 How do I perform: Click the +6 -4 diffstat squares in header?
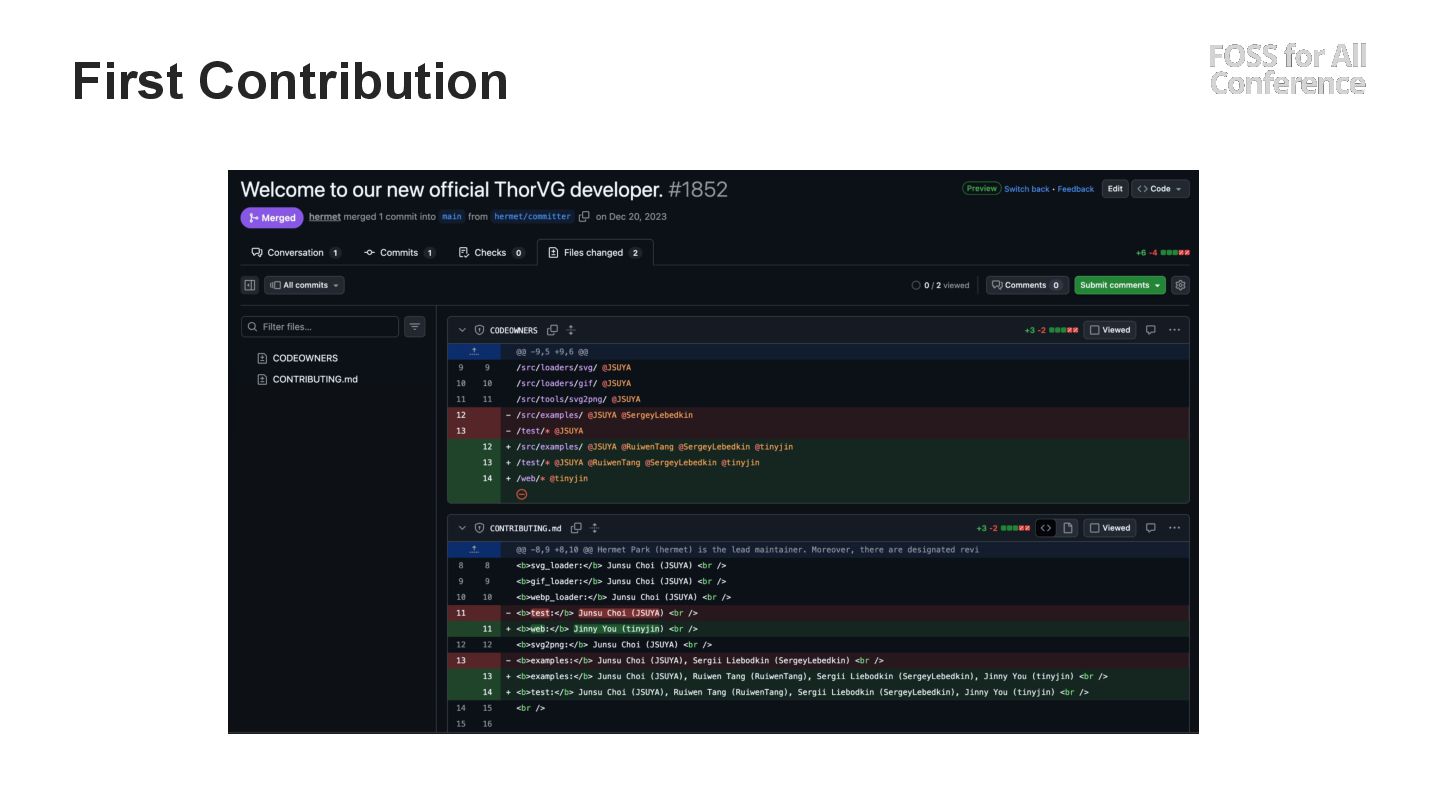(1175, 253)
